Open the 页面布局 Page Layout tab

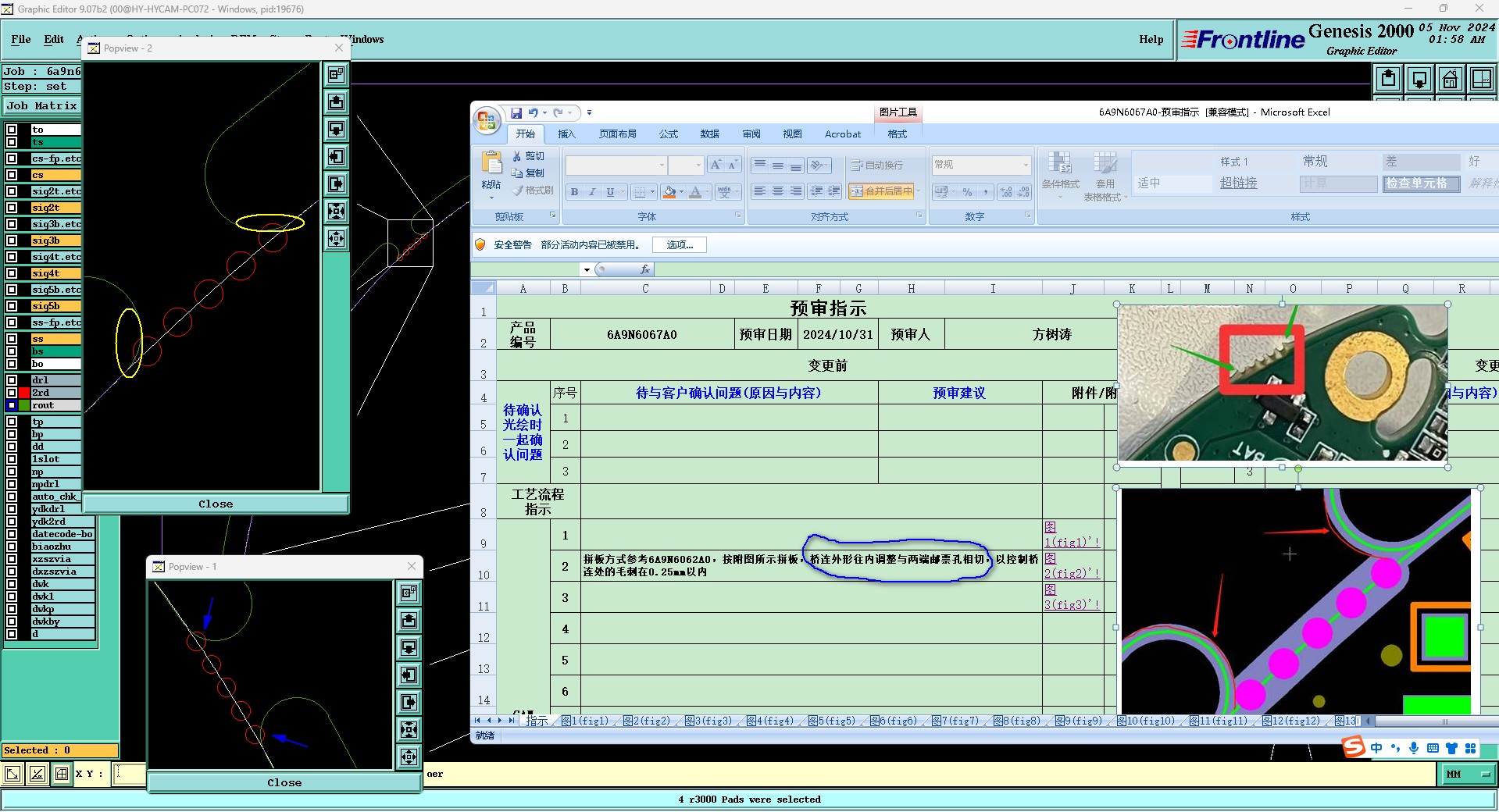pyautogui.click(x=618, y=134)
